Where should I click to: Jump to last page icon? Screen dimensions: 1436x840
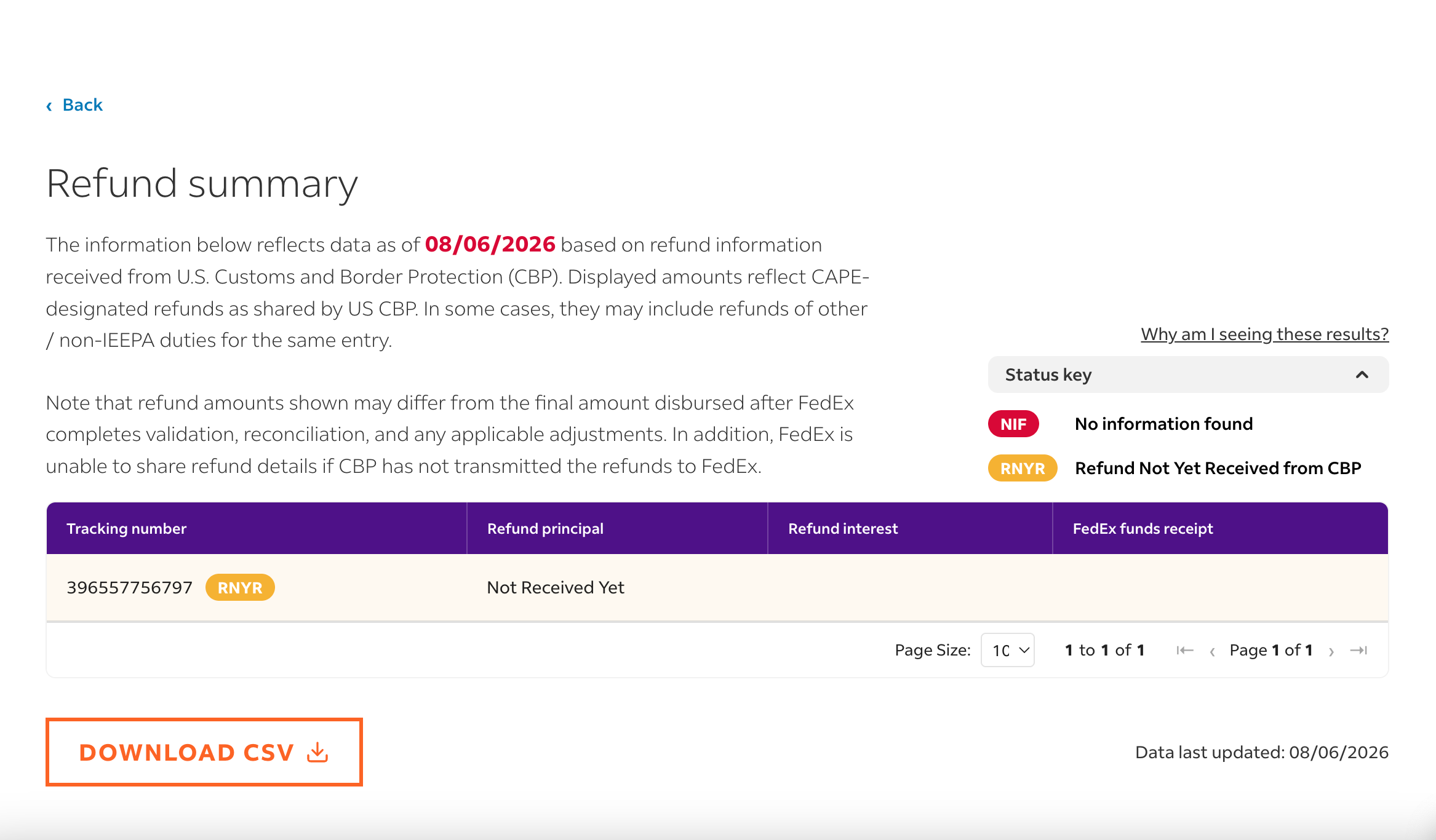point(1358,650)
